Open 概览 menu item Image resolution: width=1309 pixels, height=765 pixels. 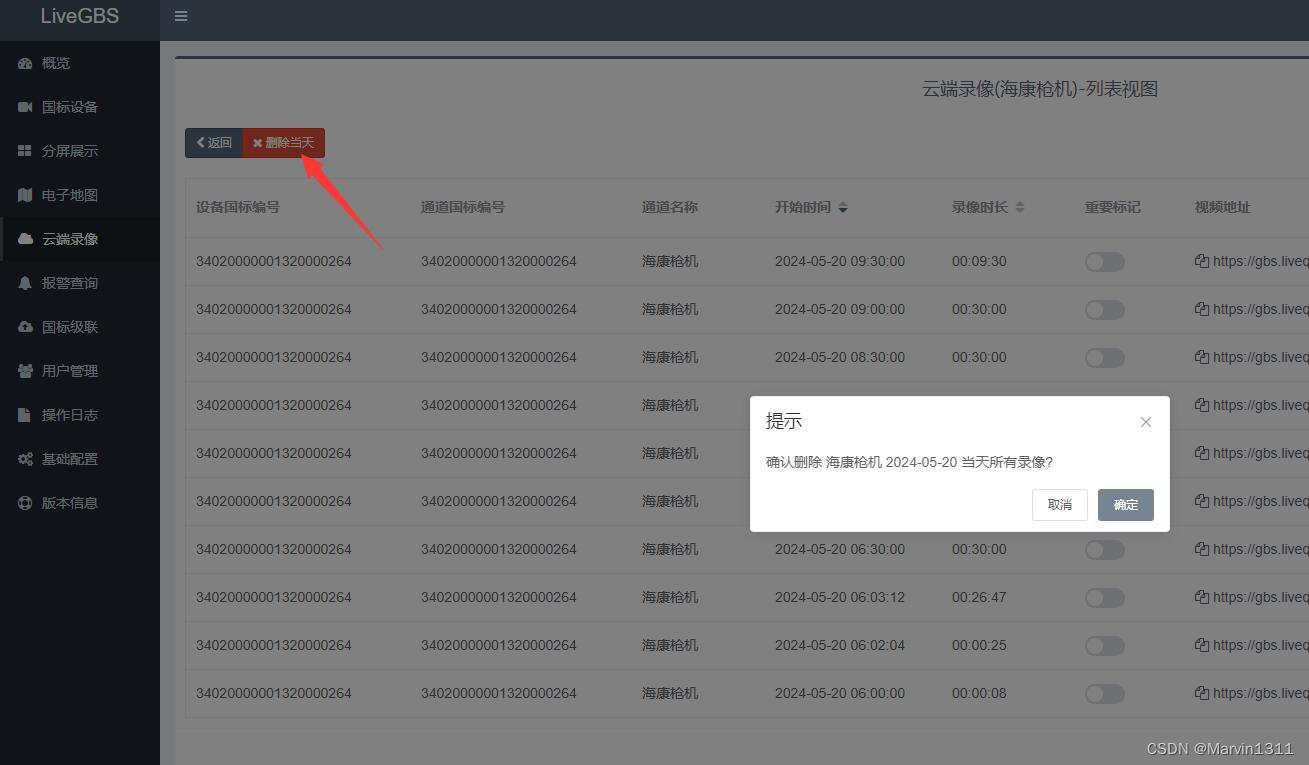click(80, 63)
